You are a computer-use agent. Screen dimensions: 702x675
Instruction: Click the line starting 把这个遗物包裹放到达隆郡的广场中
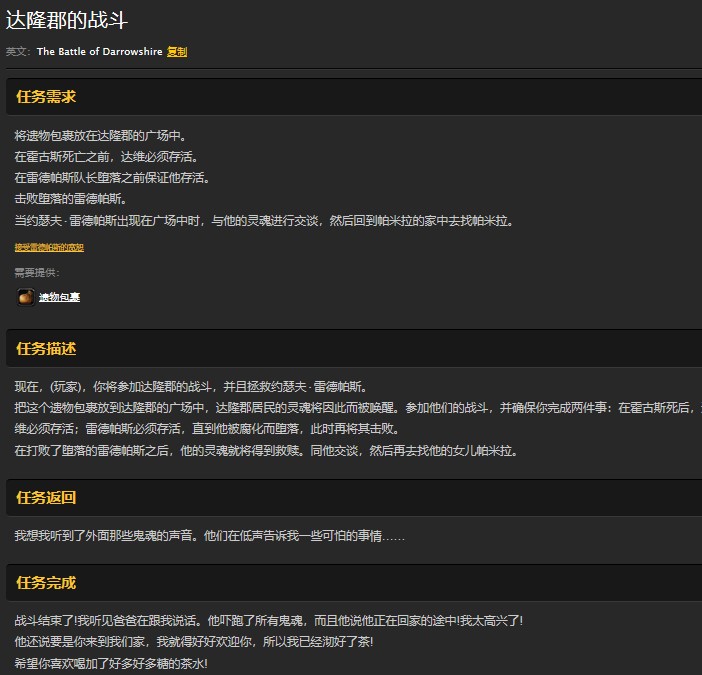(358, 408)
